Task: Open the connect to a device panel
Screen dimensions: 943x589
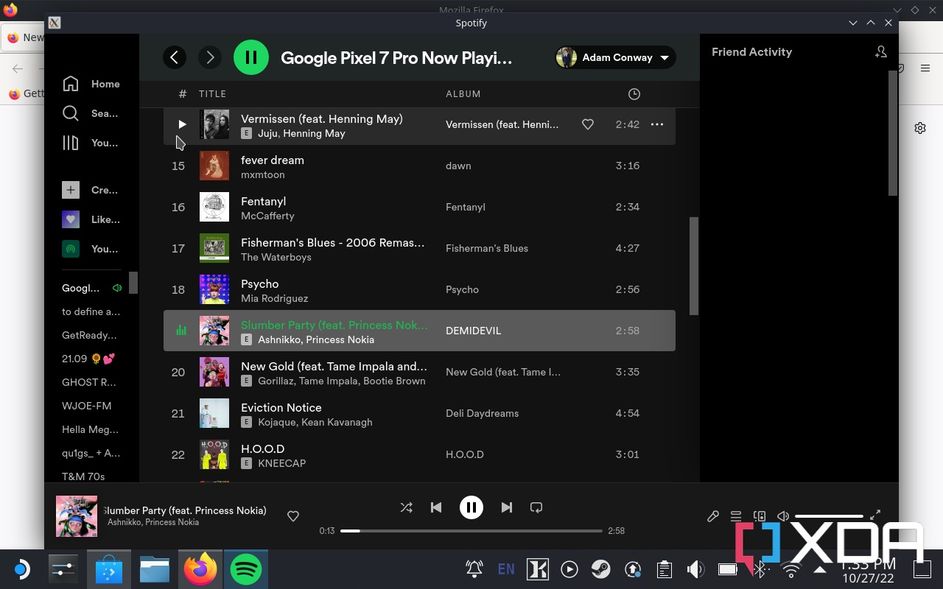Action: [x=760, y=516]
